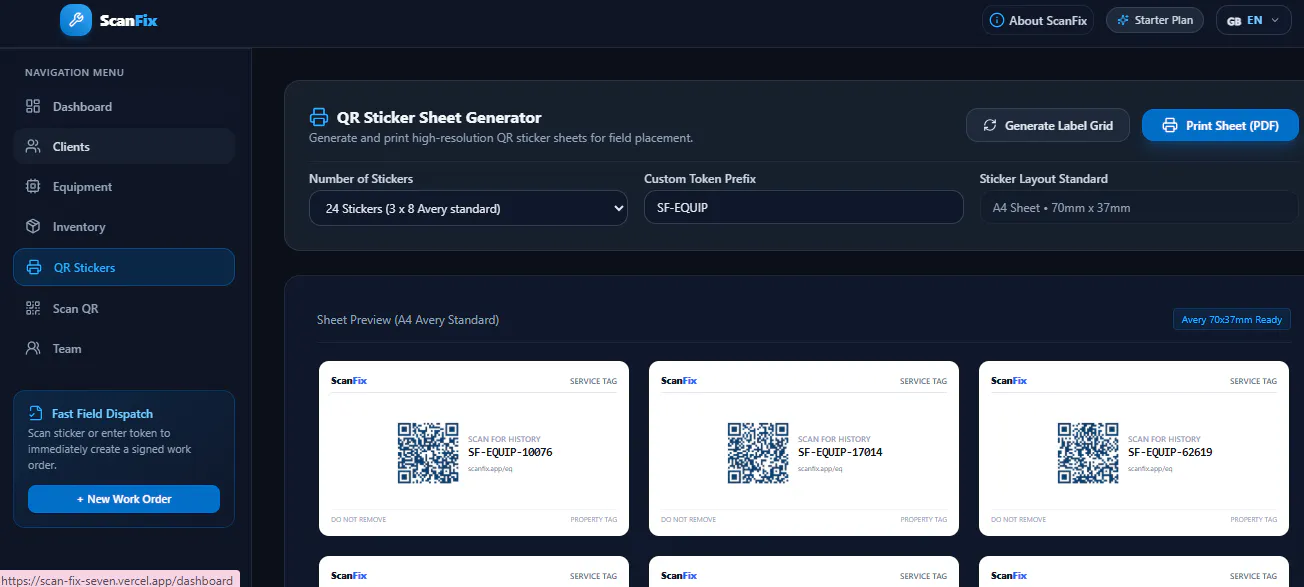Go to Dashboard in the navigation menu
1304x587 pixels.
(x=124, y=107)
